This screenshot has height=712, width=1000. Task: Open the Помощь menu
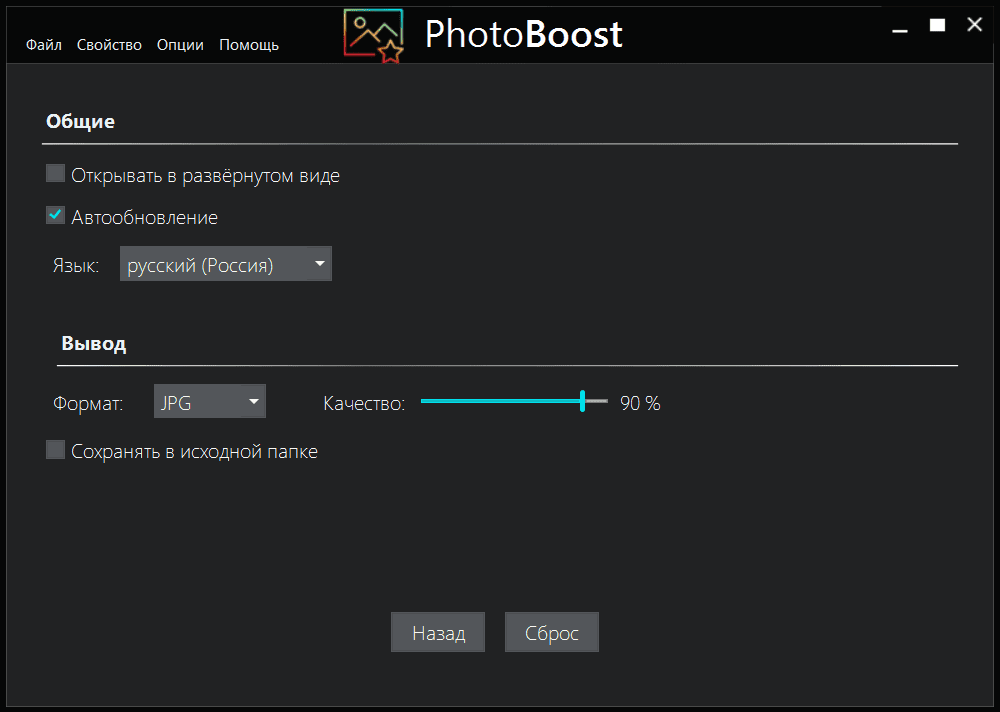[249, 45]
